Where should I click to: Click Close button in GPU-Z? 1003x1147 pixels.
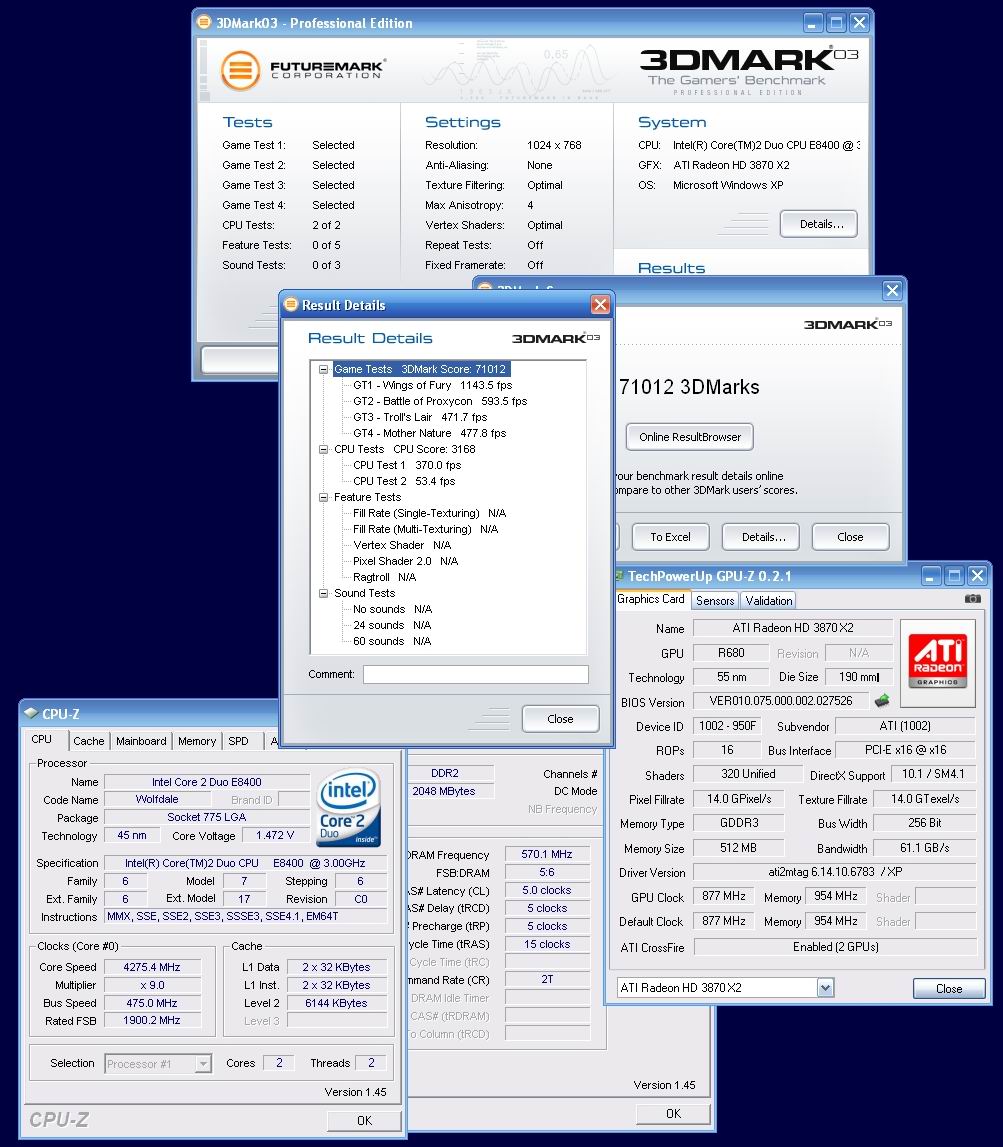click(x=949, y=988)
